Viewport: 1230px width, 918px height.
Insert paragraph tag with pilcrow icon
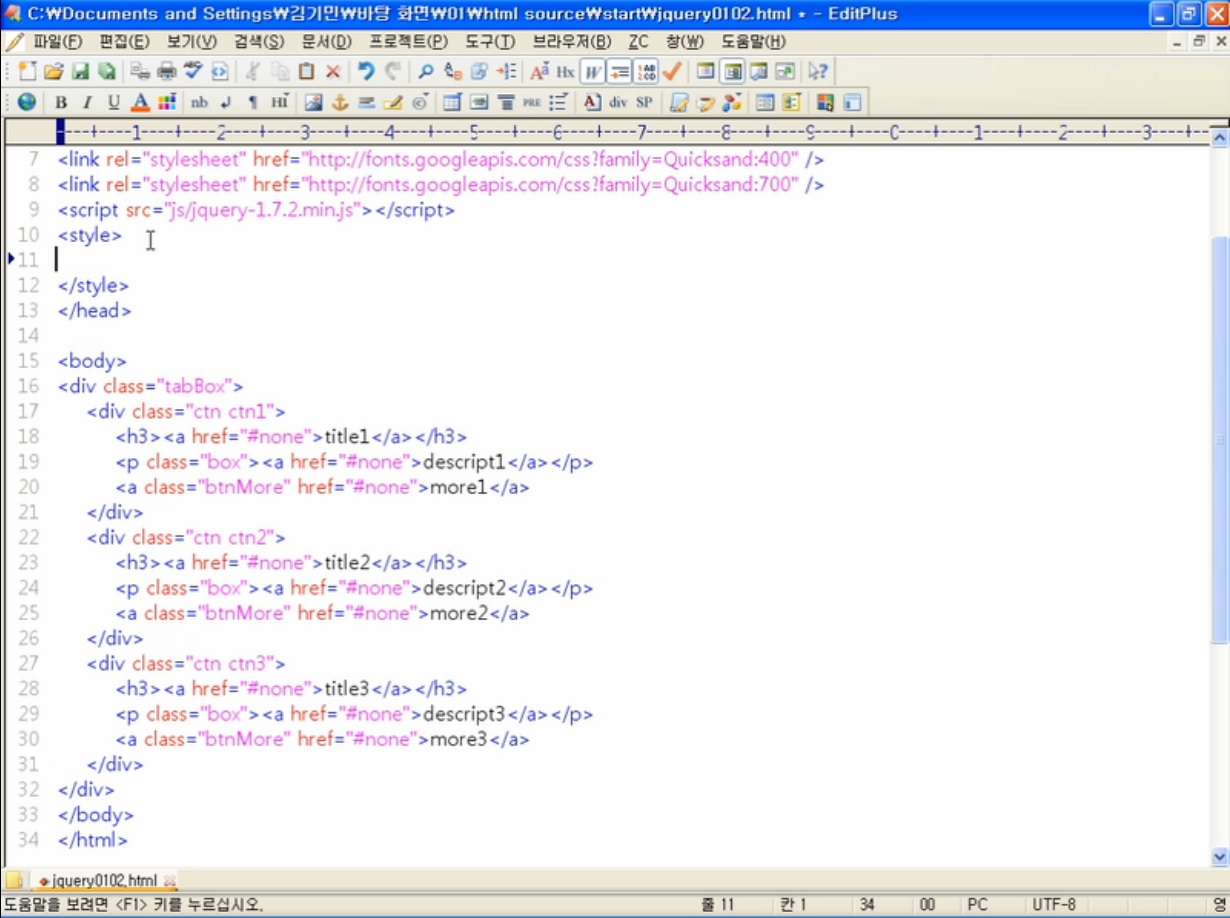(x=252, y=102)
